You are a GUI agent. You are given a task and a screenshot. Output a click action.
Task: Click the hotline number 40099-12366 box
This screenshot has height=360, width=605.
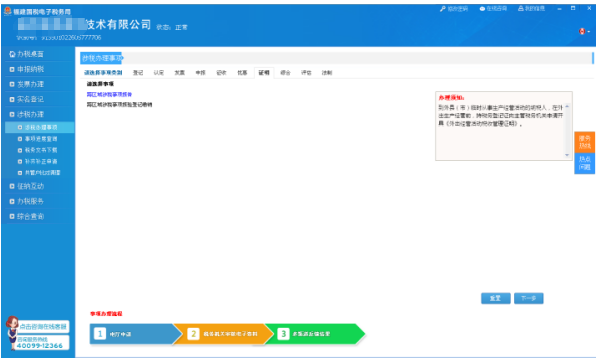click(42, 343)
